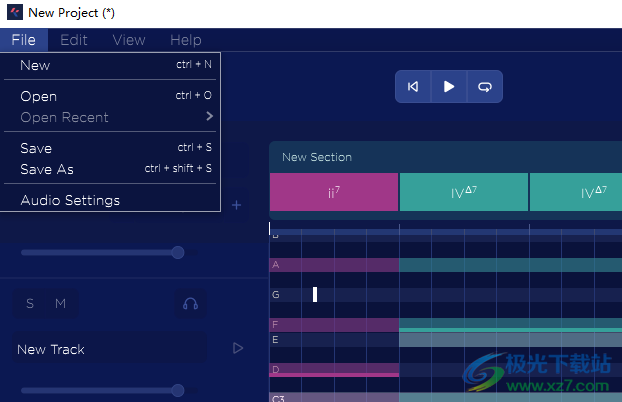Choose New from the File menu
Viewport: 622px width, 402px height.
coord(35,65)
